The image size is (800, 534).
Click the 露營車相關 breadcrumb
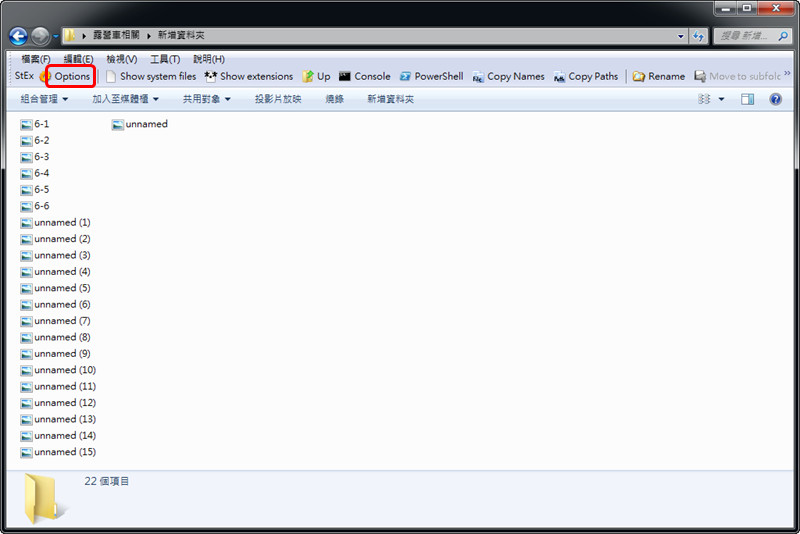tap(116, 35)
